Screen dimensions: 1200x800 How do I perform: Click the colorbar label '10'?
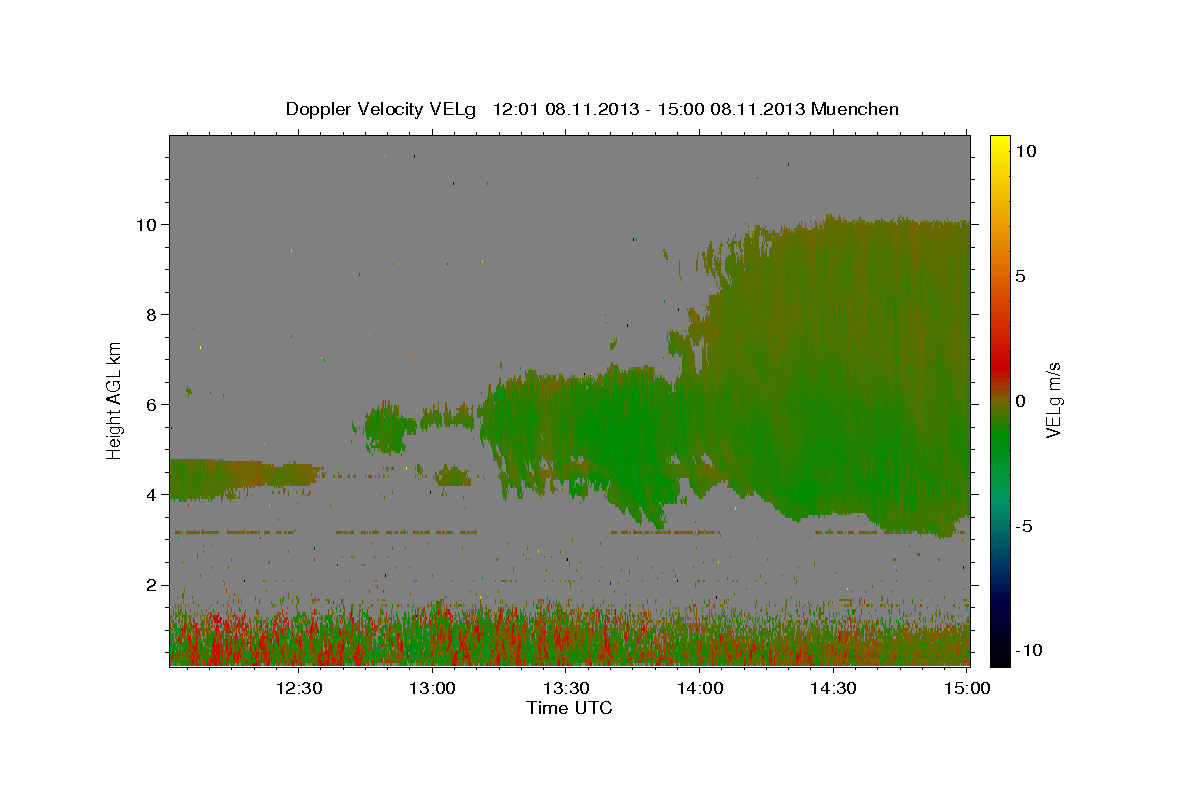click(x=1025, y=150)
